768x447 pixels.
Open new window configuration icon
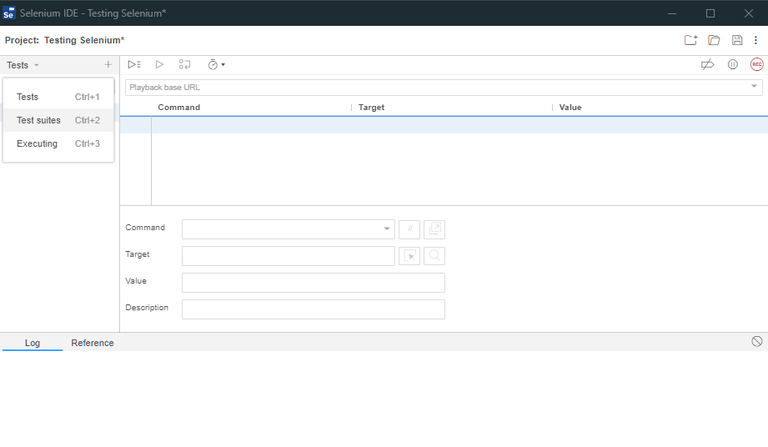[x=434, y=229]
